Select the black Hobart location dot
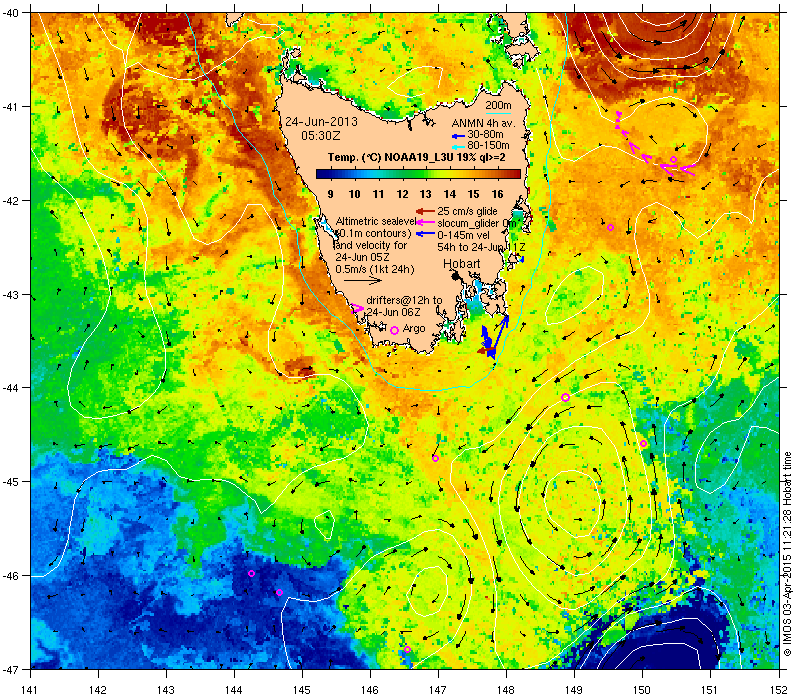800x700 pixels. pyautogui.click(x=455, y=276)
